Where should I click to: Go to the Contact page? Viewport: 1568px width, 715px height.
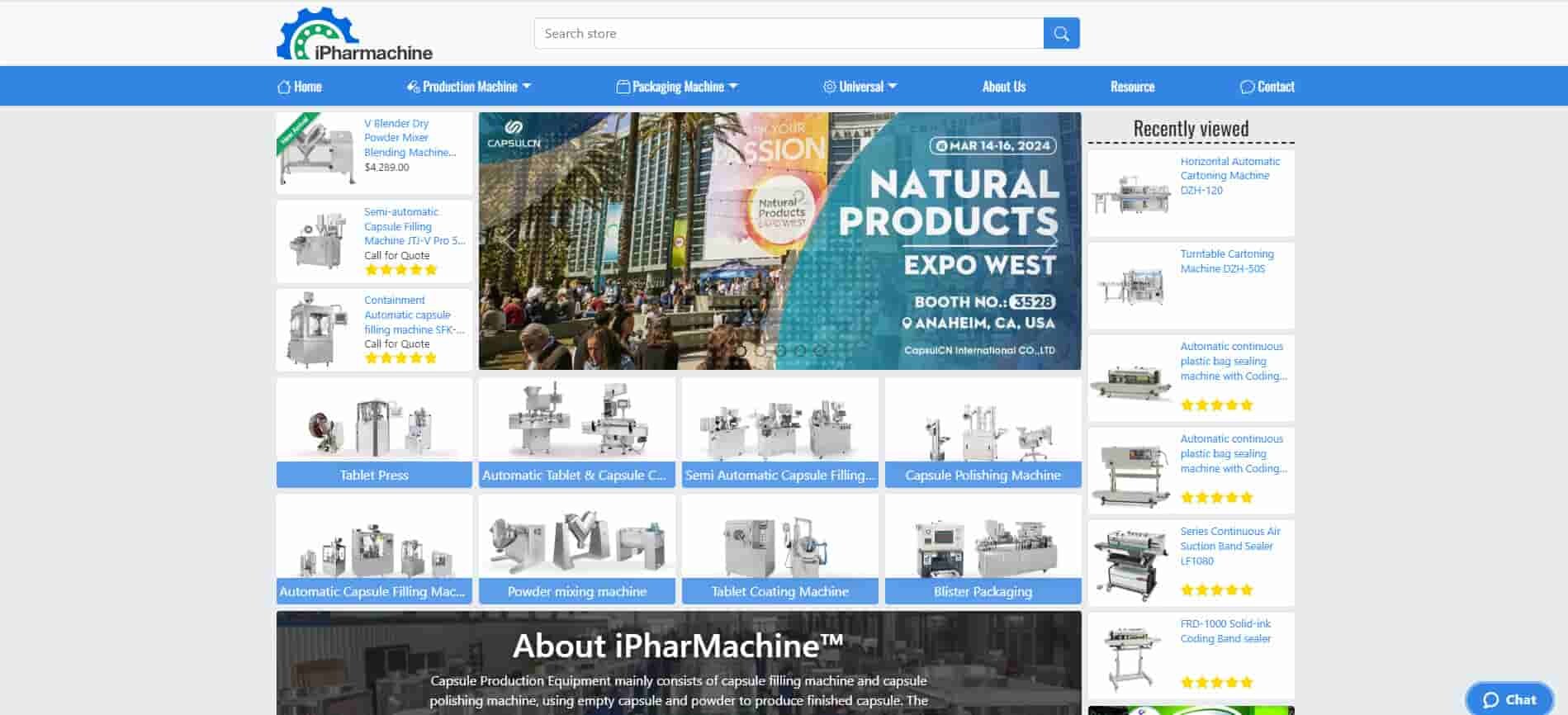point(1267,87)
